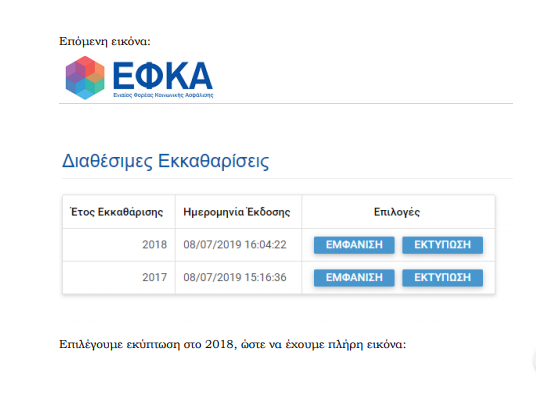The height and width of the screenshot is (404, 536).
Task: Click the Επιλογές column header
Action: pos(397,212)
